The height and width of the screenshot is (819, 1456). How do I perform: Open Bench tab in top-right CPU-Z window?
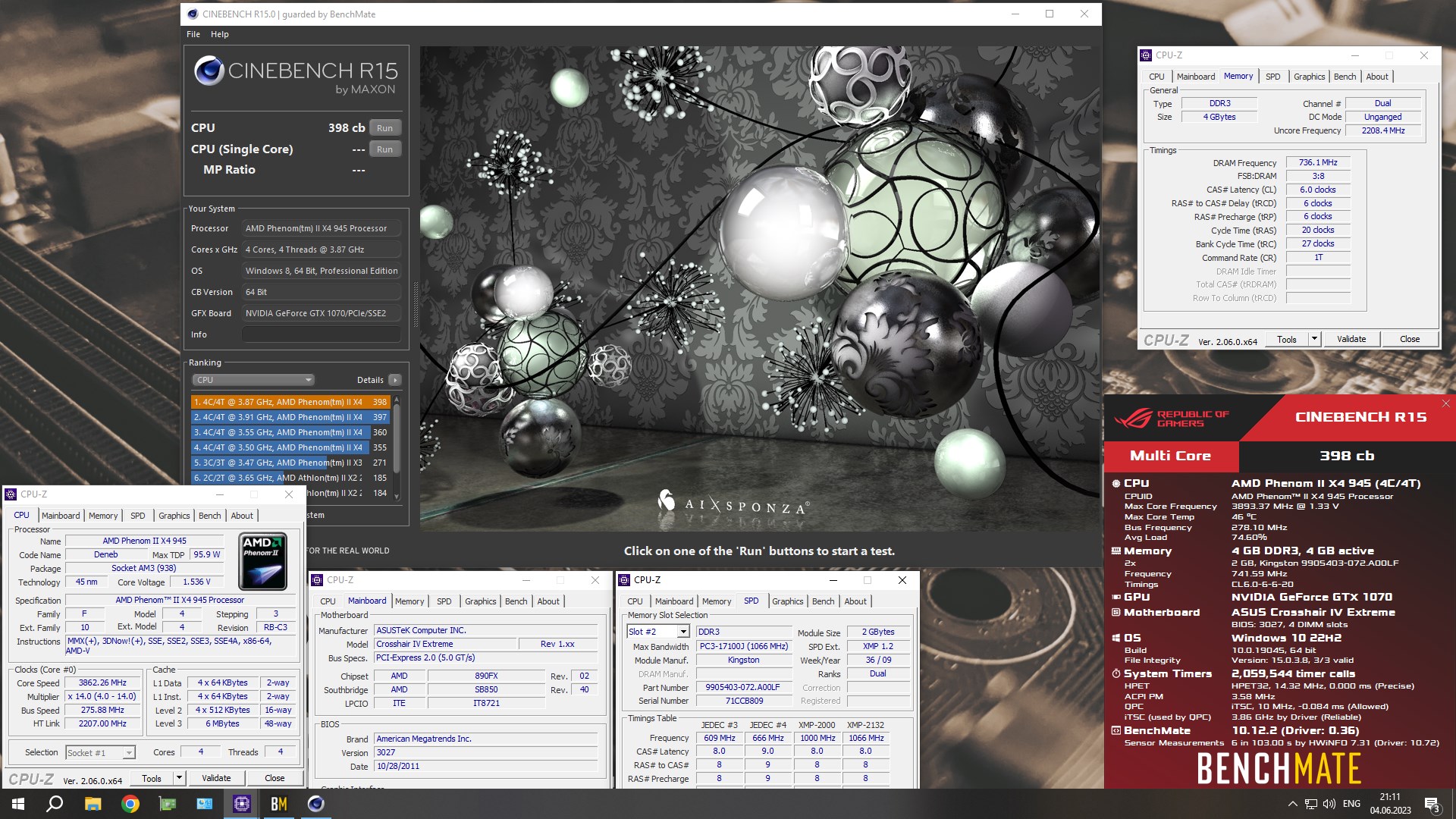click(x=1345, y=77)
